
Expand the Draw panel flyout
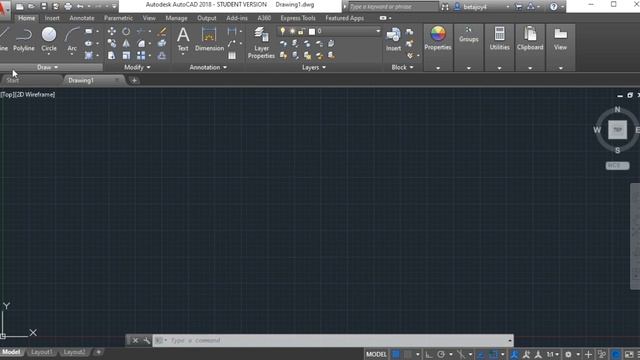tap(47, 67)
